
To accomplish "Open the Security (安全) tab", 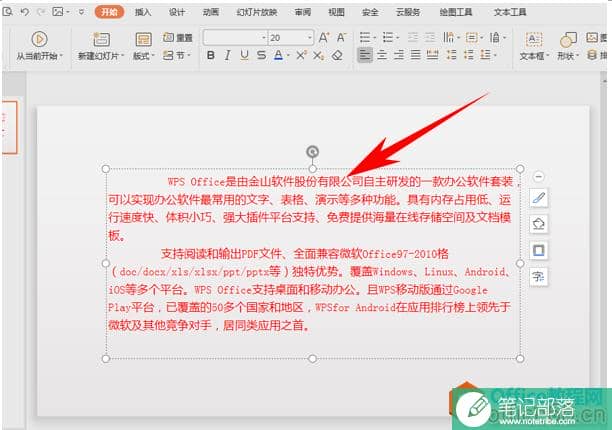I will coord(370,12).
